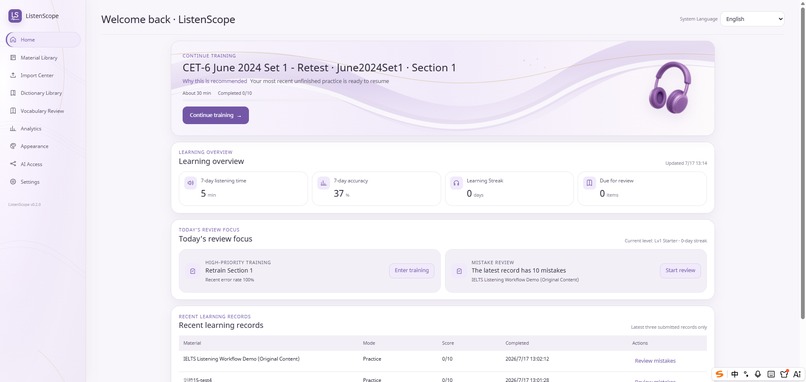Click the AI icon in IME toolbar
Screen dimensions: 806x382
[x=797, y=374]
